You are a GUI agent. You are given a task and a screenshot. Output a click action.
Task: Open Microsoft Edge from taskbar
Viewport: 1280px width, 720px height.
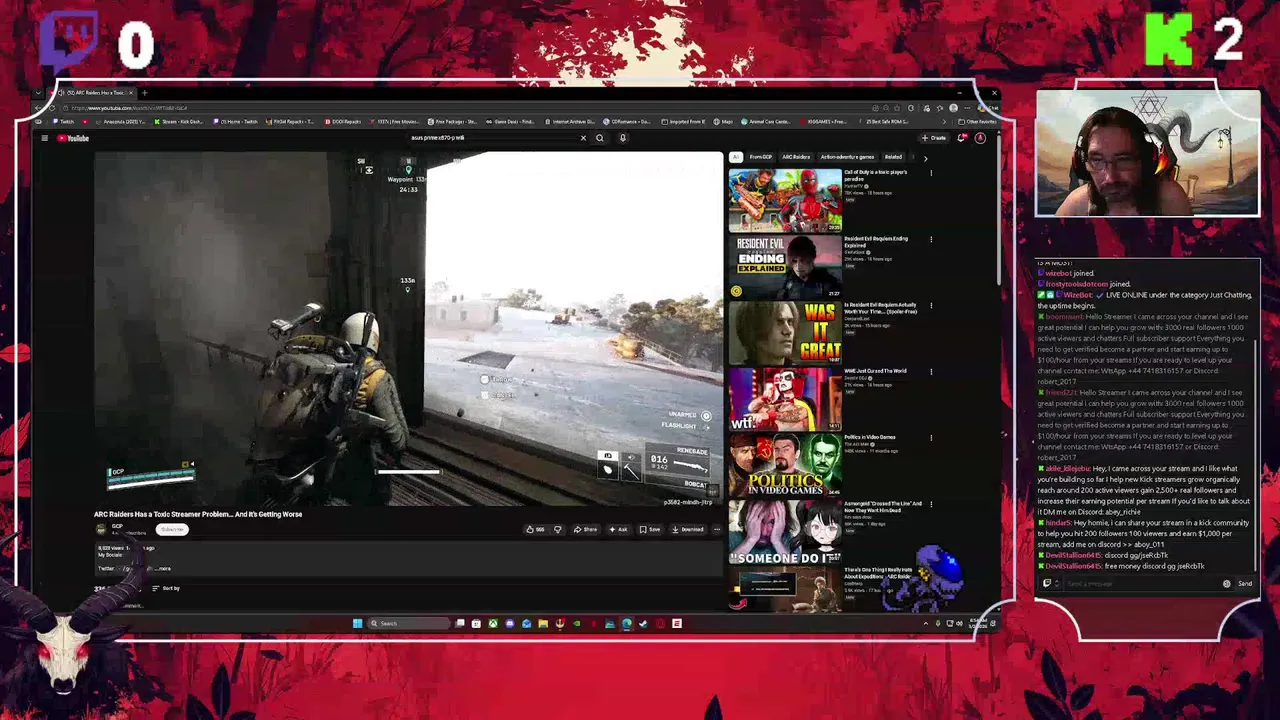coord(627,623)
